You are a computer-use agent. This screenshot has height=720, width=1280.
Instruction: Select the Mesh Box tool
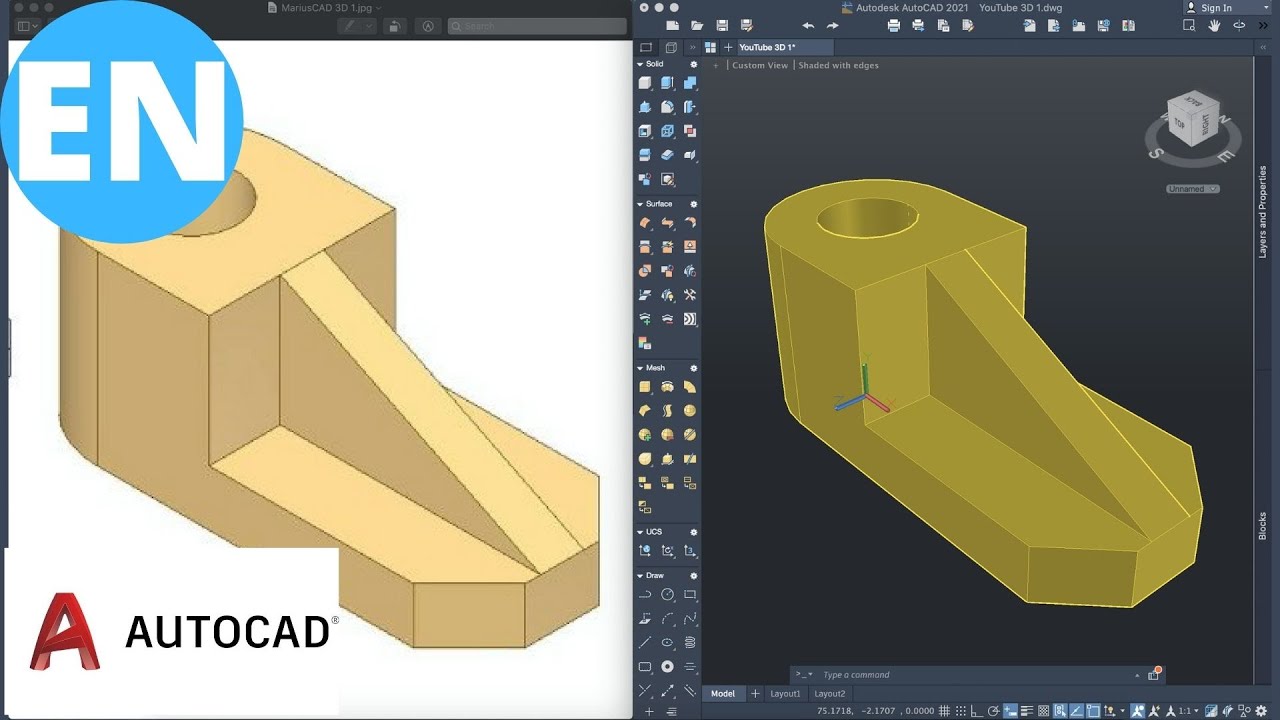(644, 387)
